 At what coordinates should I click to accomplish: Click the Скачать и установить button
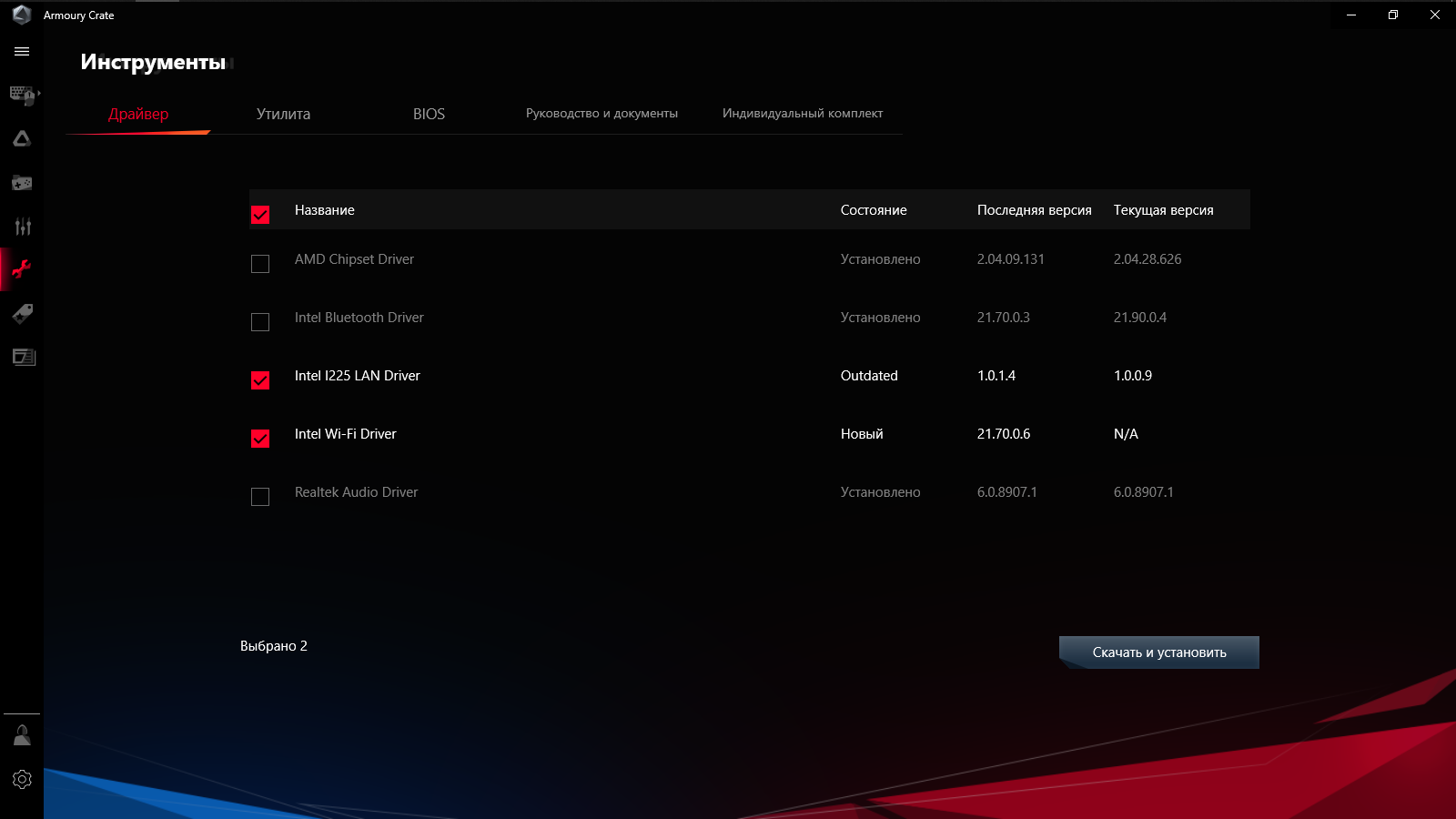pos(1159,652)
